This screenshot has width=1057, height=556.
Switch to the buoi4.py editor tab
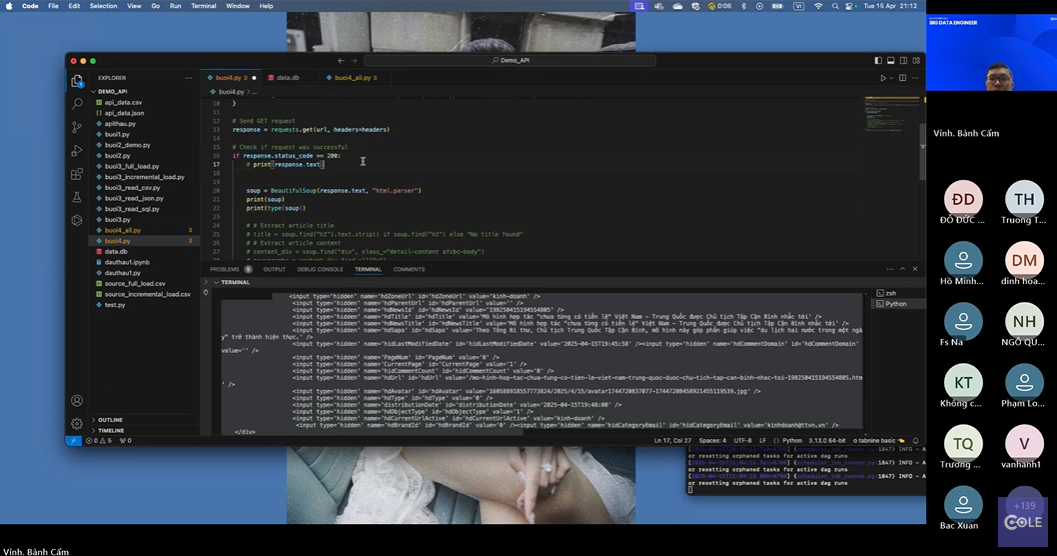(231, 78)
